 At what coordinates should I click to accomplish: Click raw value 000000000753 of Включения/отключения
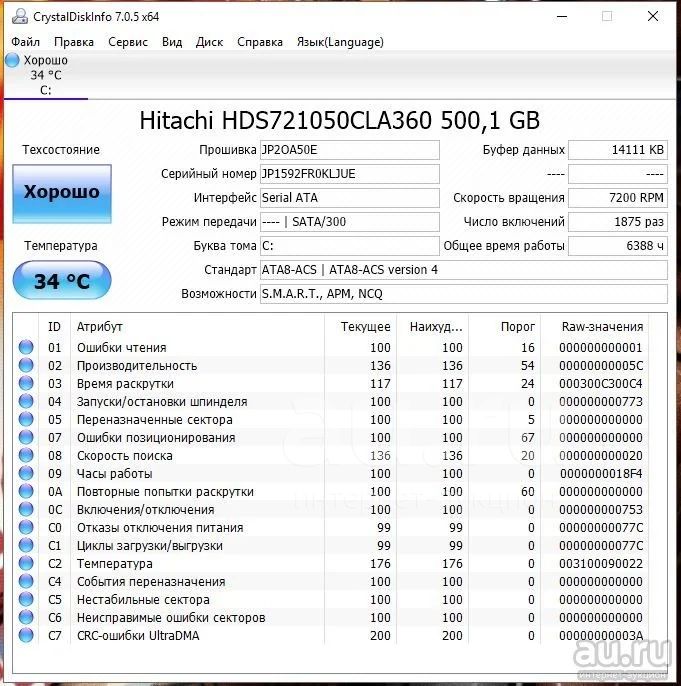pyautogui.click(x=601, y=509)
